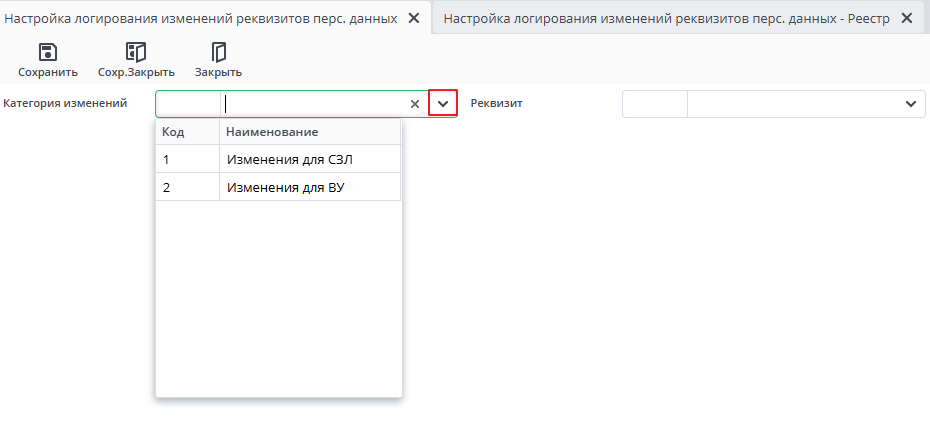
Task: Click the Код column header
Action: pos(187,132)
